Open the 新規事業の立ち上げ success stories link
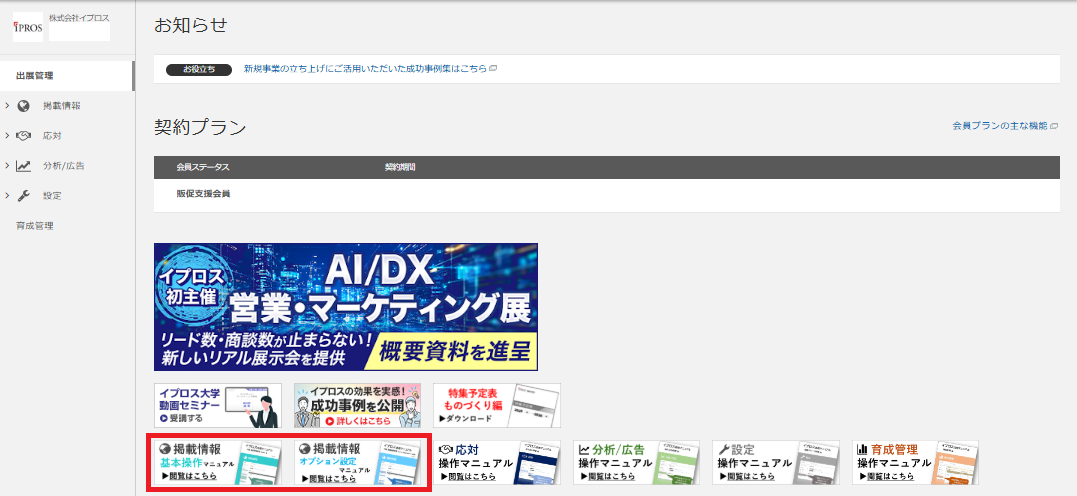 (365, 69)
